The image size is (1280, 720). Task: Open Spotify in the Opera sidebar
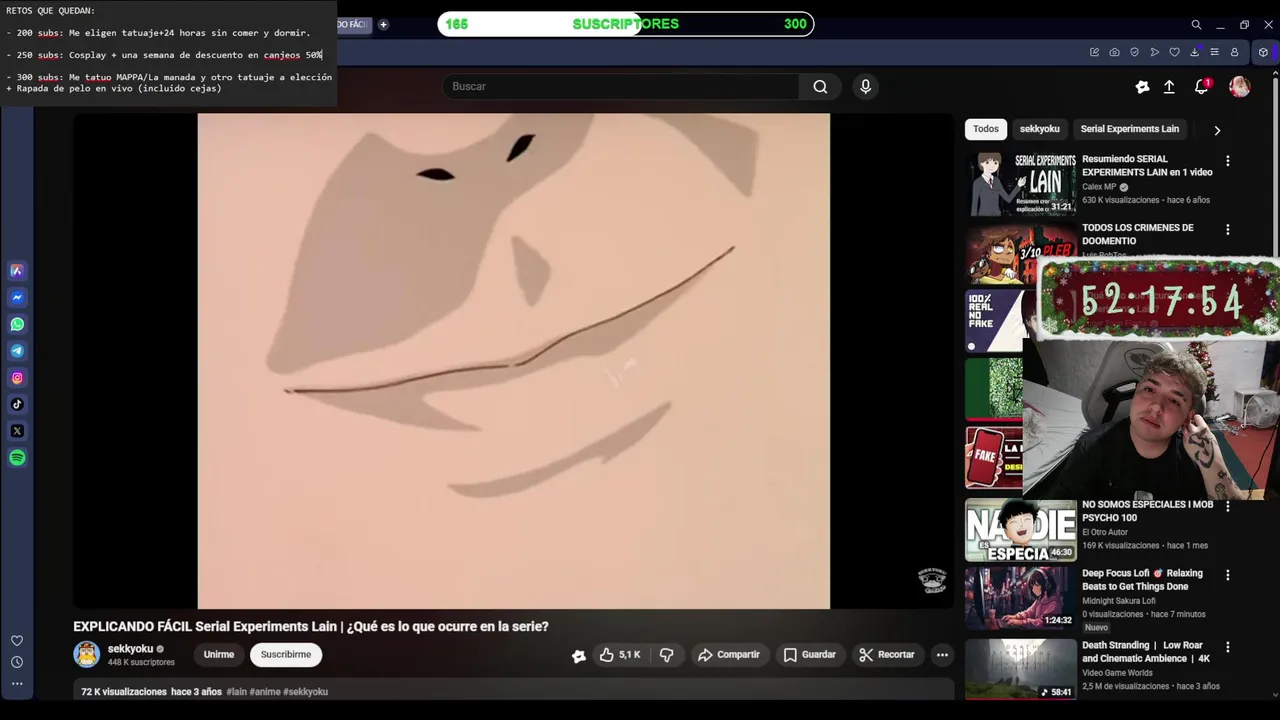click(x=17, y=458)
